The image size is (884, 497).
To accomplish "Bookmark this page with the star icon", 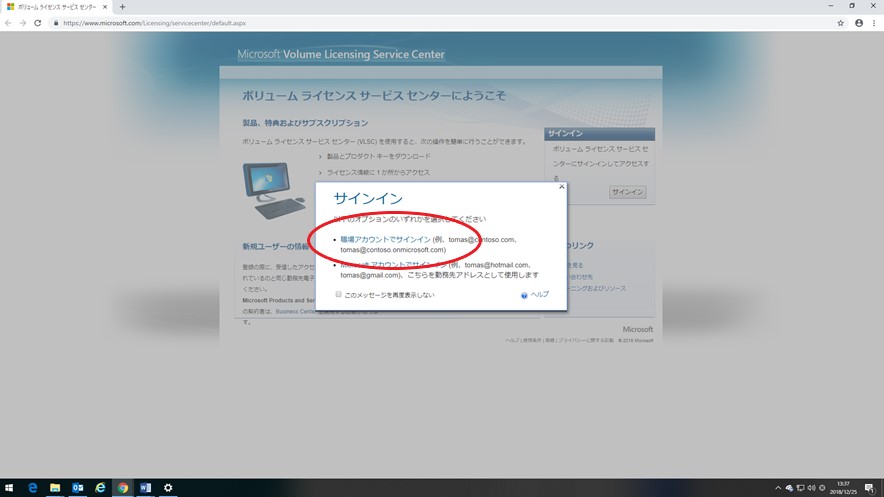I will click(841, 23).
